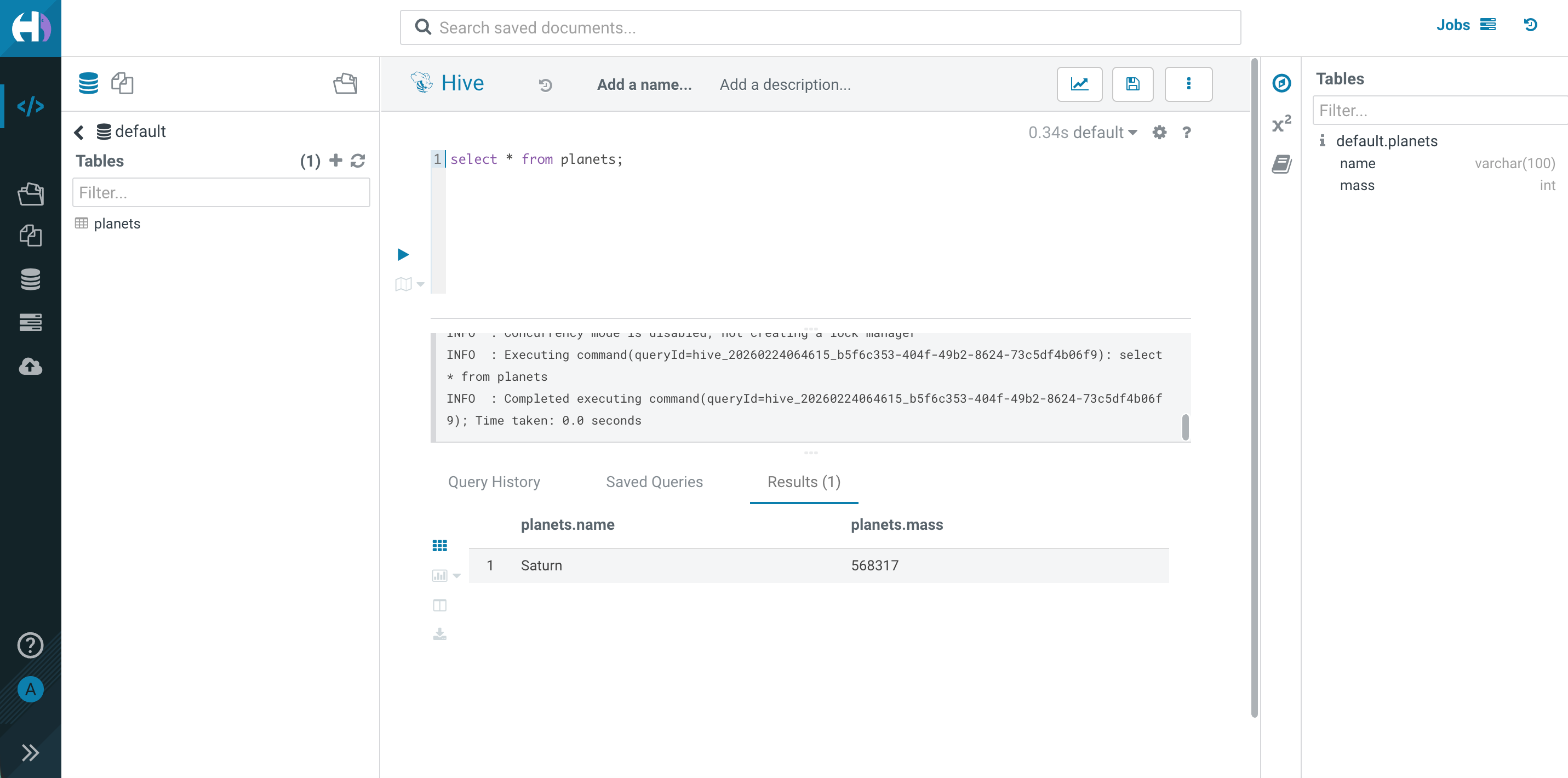
Task: Open the query visualization chart tool
Action: point(1079,84)
